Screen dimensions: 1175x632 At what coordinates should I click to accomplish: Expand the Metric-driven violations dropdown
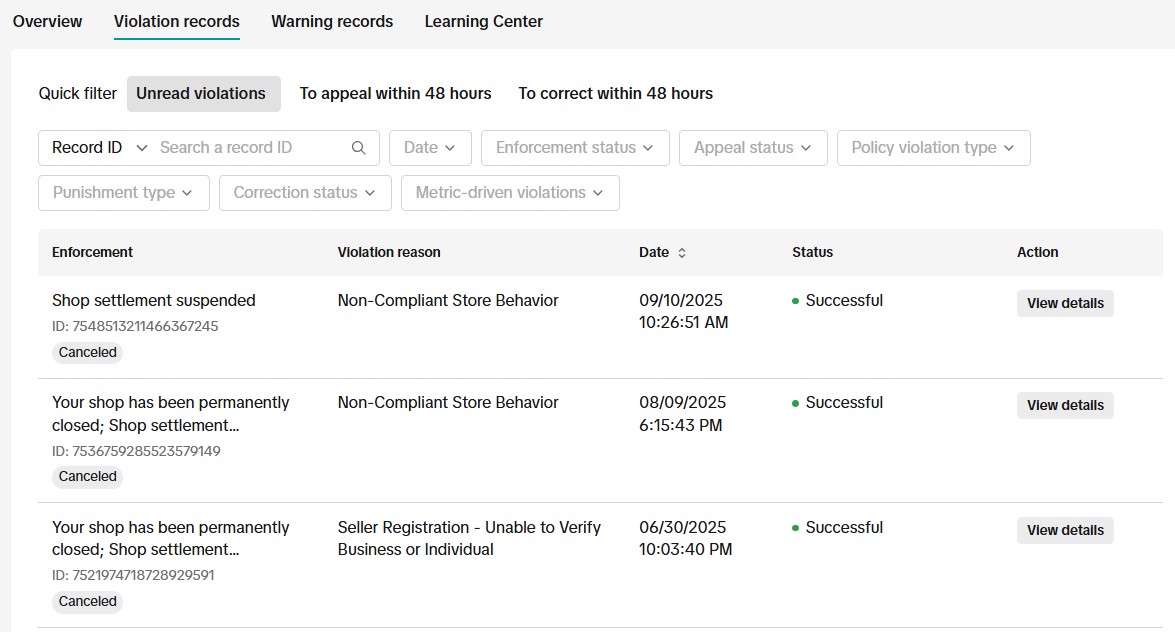pos(509,193)
